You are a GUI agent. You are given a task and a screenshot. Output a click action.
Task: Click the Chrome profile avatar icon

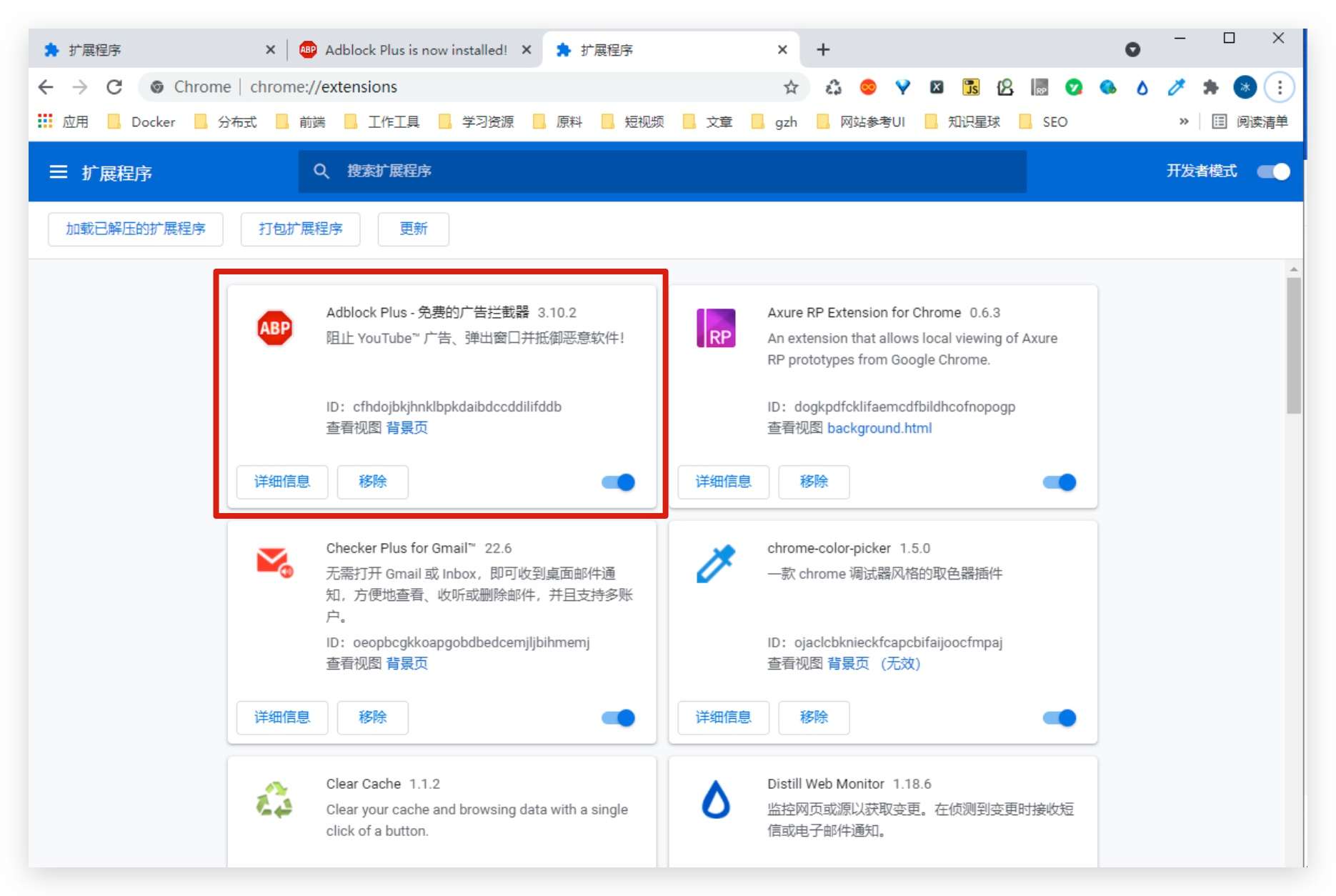coord(1245,87)
